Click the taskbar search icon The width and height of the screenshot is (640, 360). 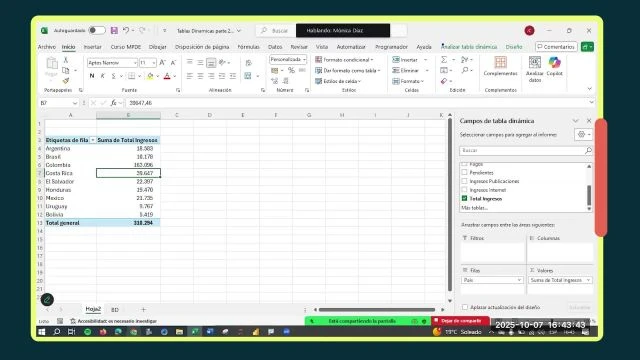pos(57,332)
